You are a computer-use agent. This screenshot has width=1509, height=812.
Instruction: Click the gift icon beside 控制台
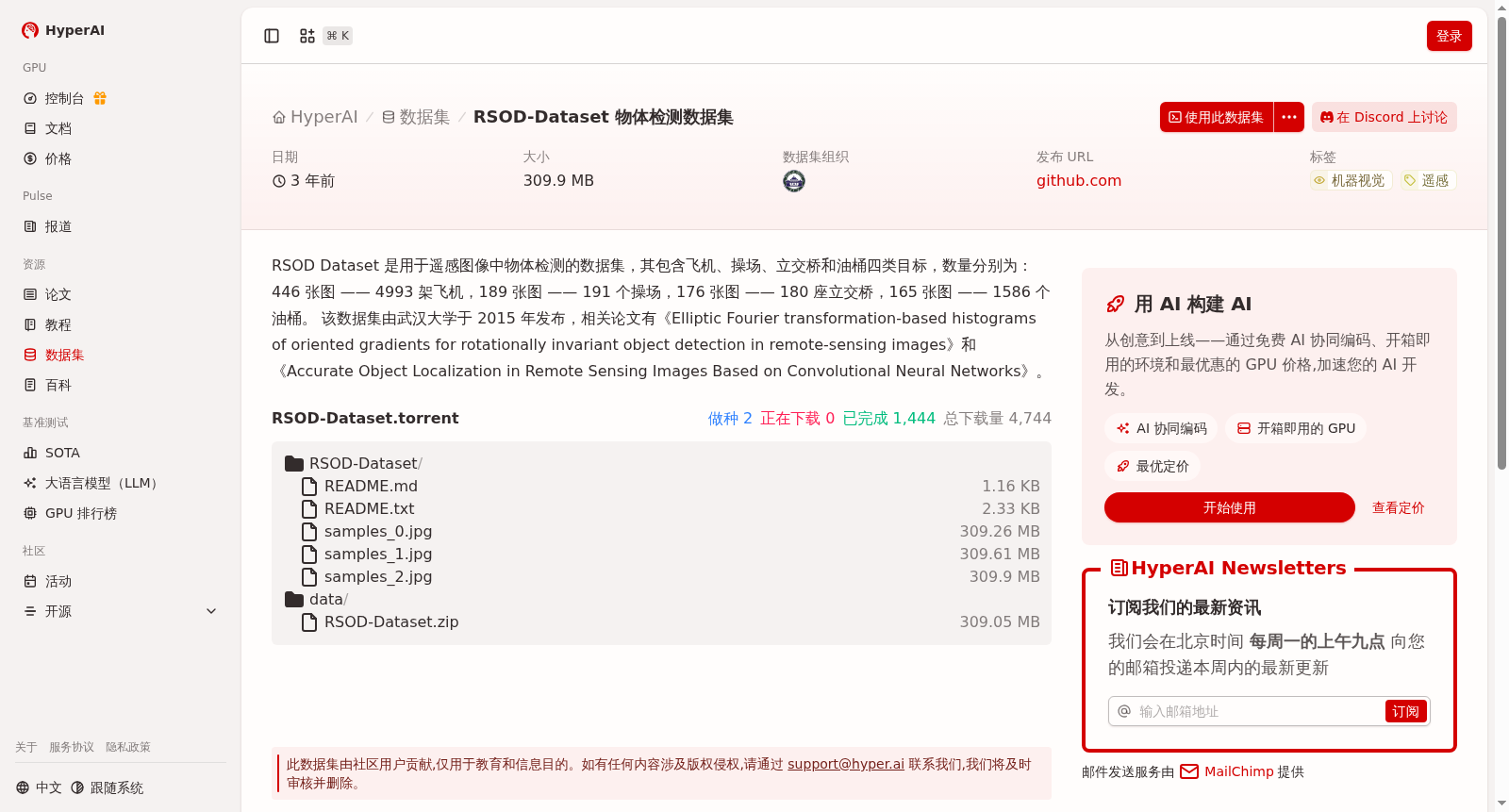coord(100,98)
